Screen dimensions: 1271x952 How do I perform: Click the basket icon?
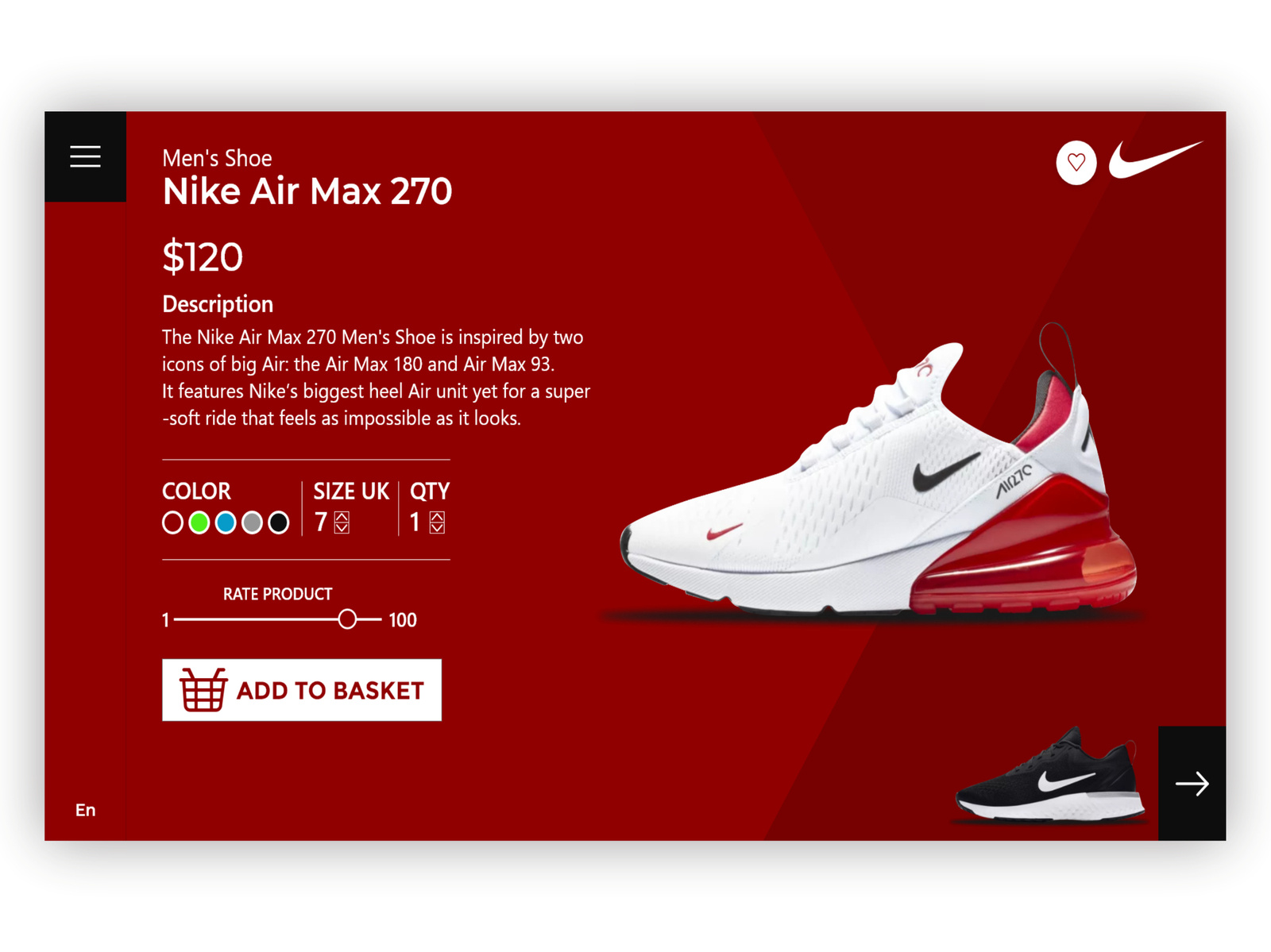click(203, 689)
